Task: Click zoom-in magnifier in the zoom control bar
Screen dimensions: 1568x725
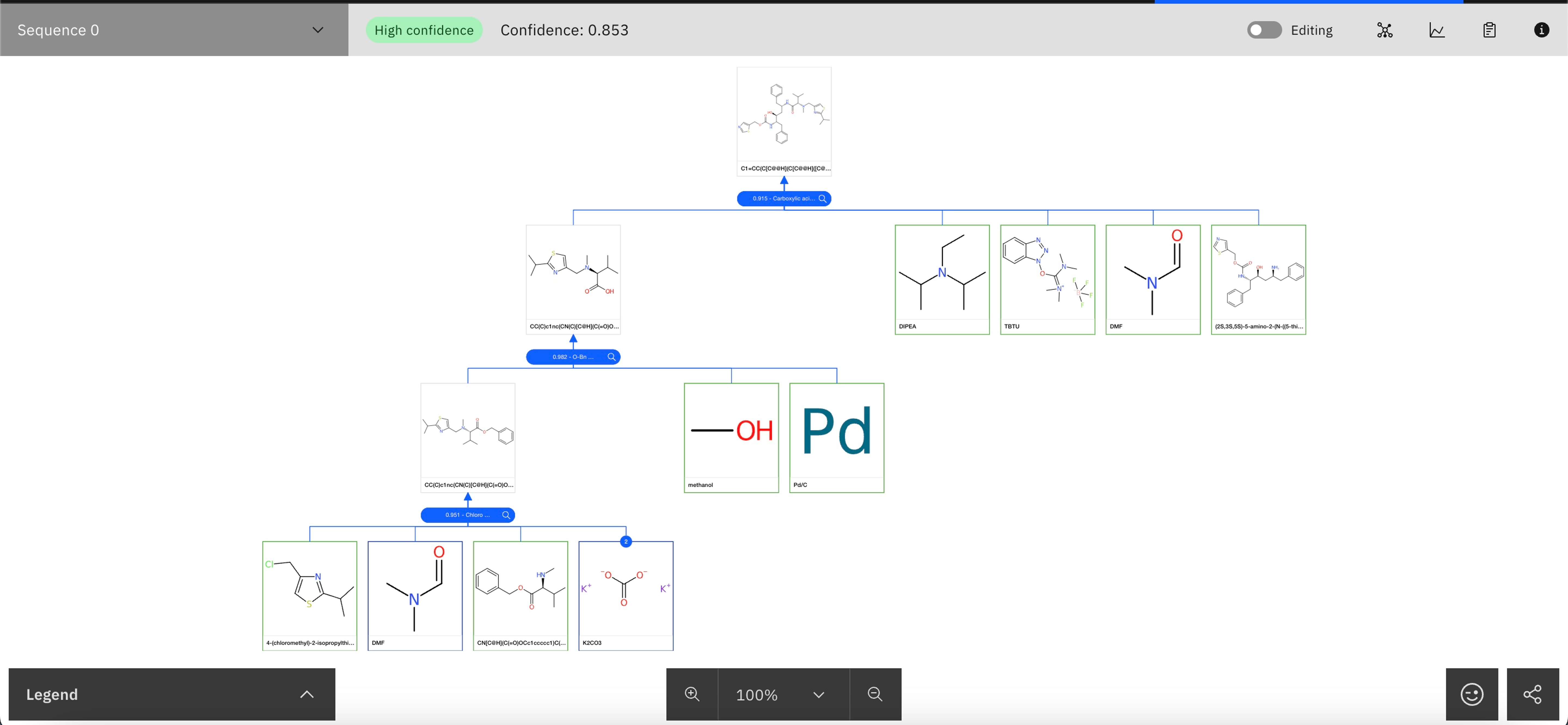Action: click(691, 694)
